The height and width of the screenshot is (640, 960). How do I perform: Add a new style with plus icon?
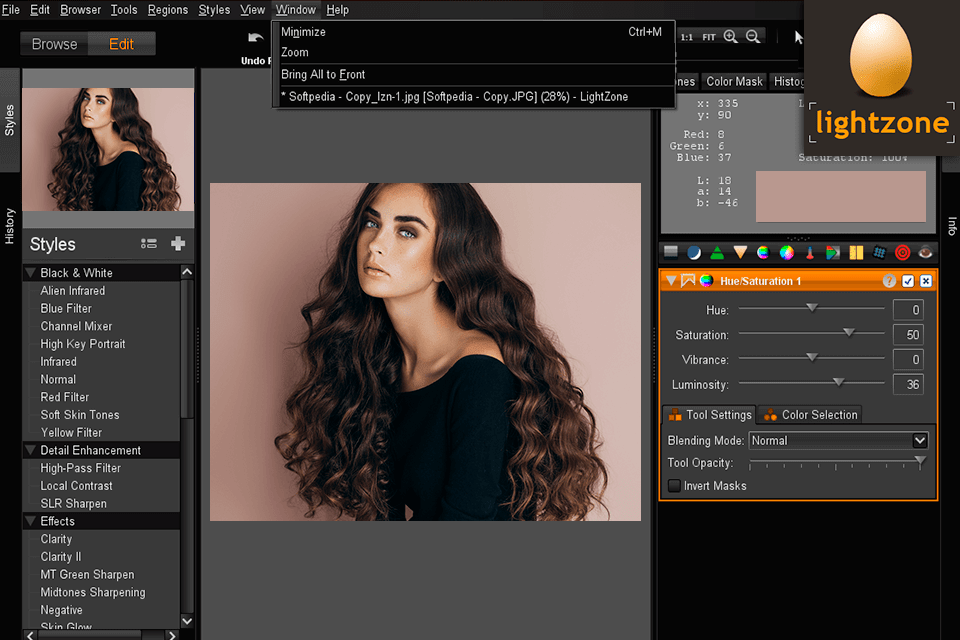[178, 244]
